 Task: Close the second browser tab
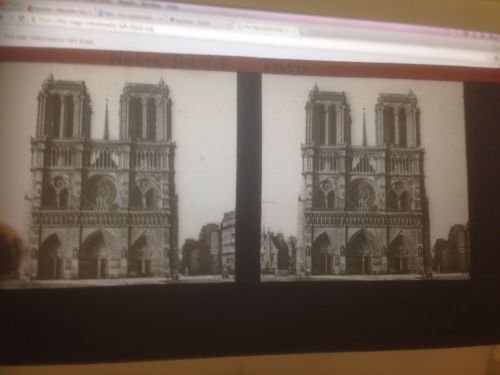160,18
